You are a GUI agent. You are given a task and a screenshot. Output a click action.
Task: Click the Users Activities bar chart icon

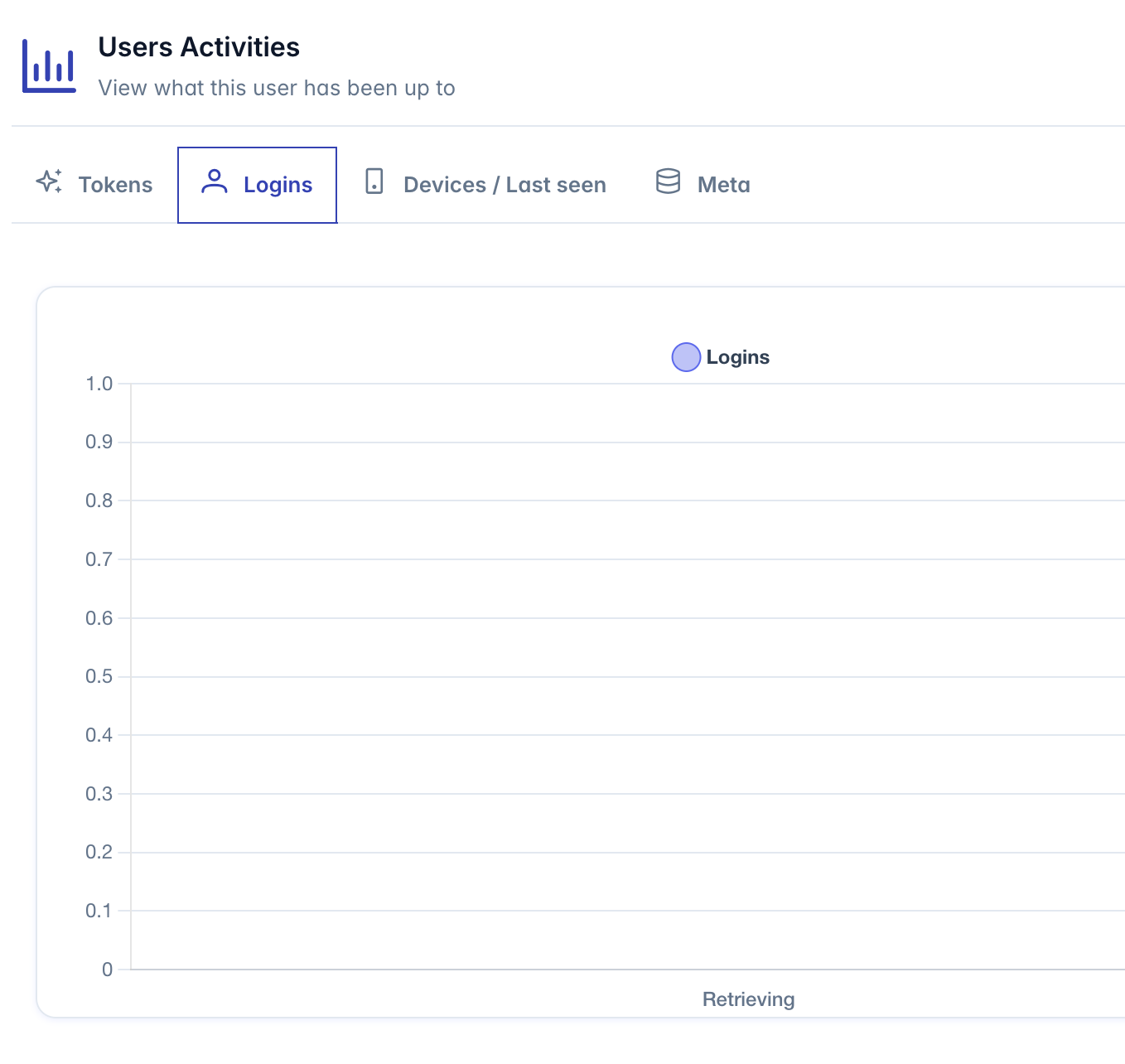click(49, 65)
